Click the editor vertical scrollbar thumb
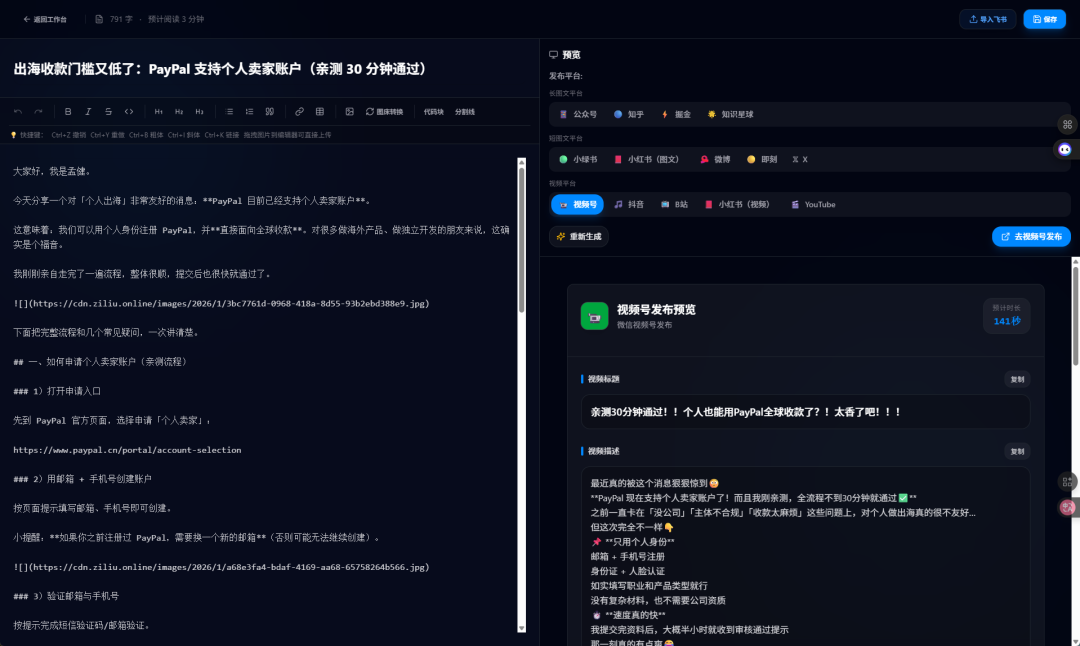 (521, 239)
